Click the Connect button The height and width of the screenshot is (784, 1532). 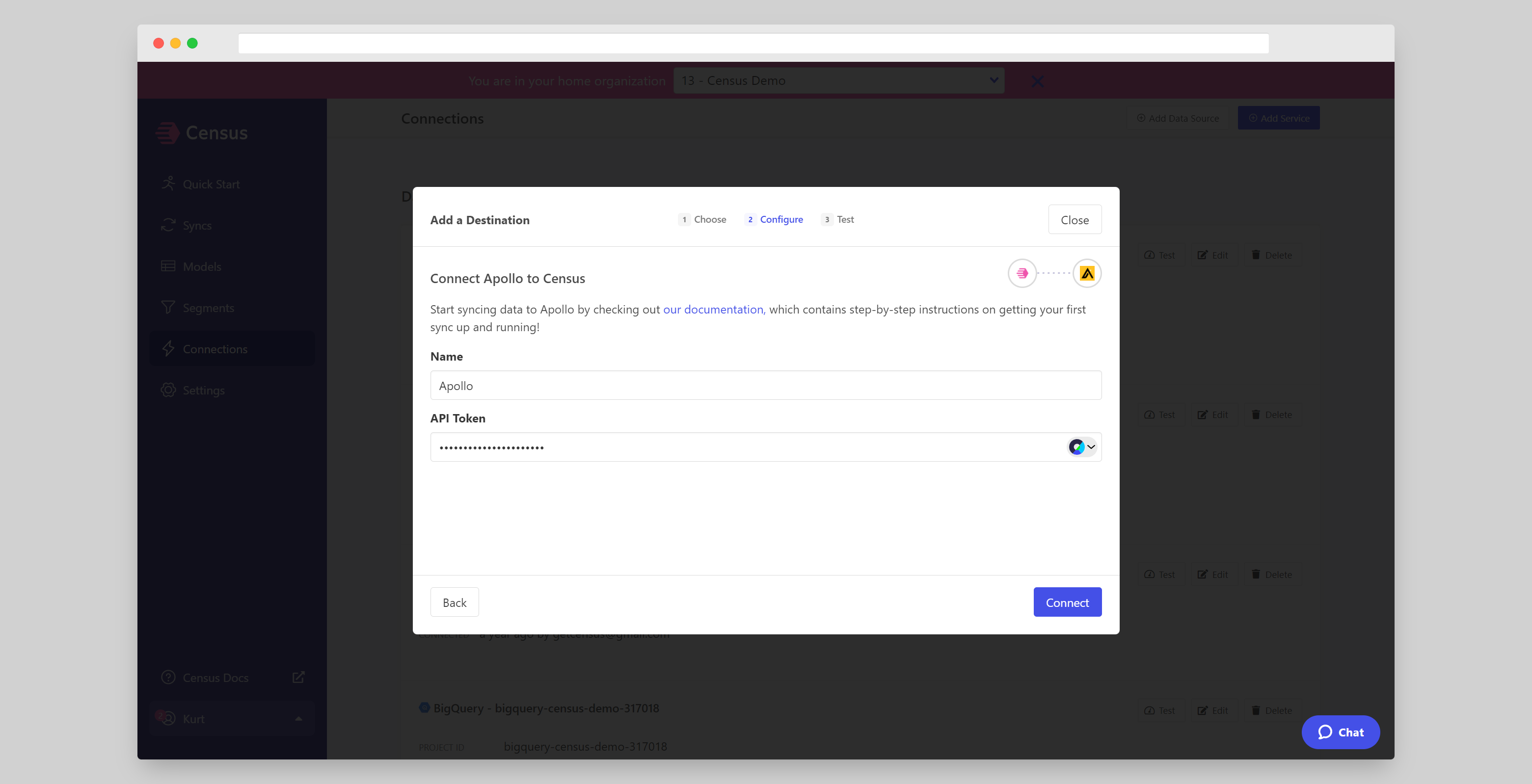coord(1067,602)
